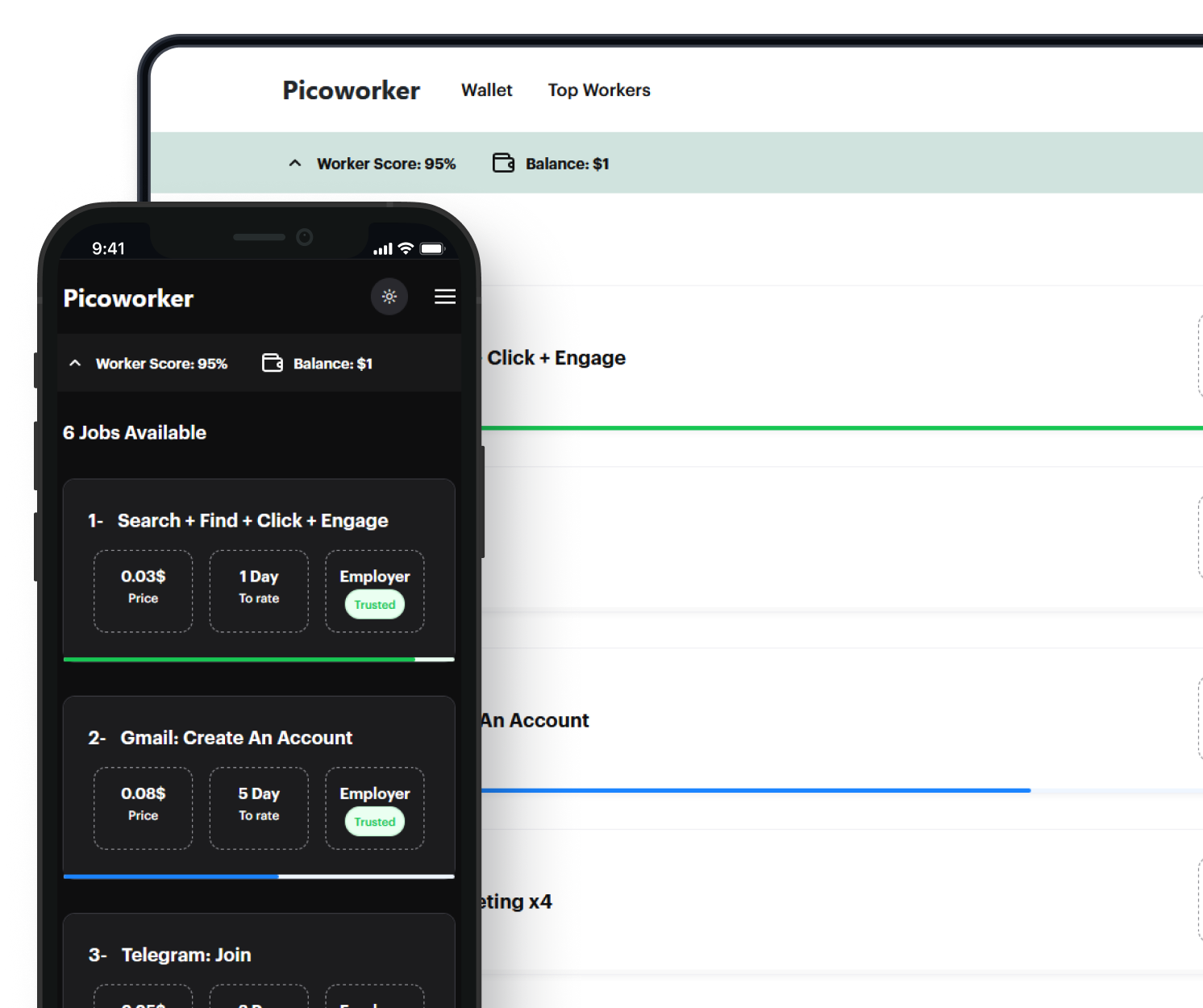Click blue progress bar on tablet Account job
The height and width of the screenshot is (1008, 1203).
756,790
